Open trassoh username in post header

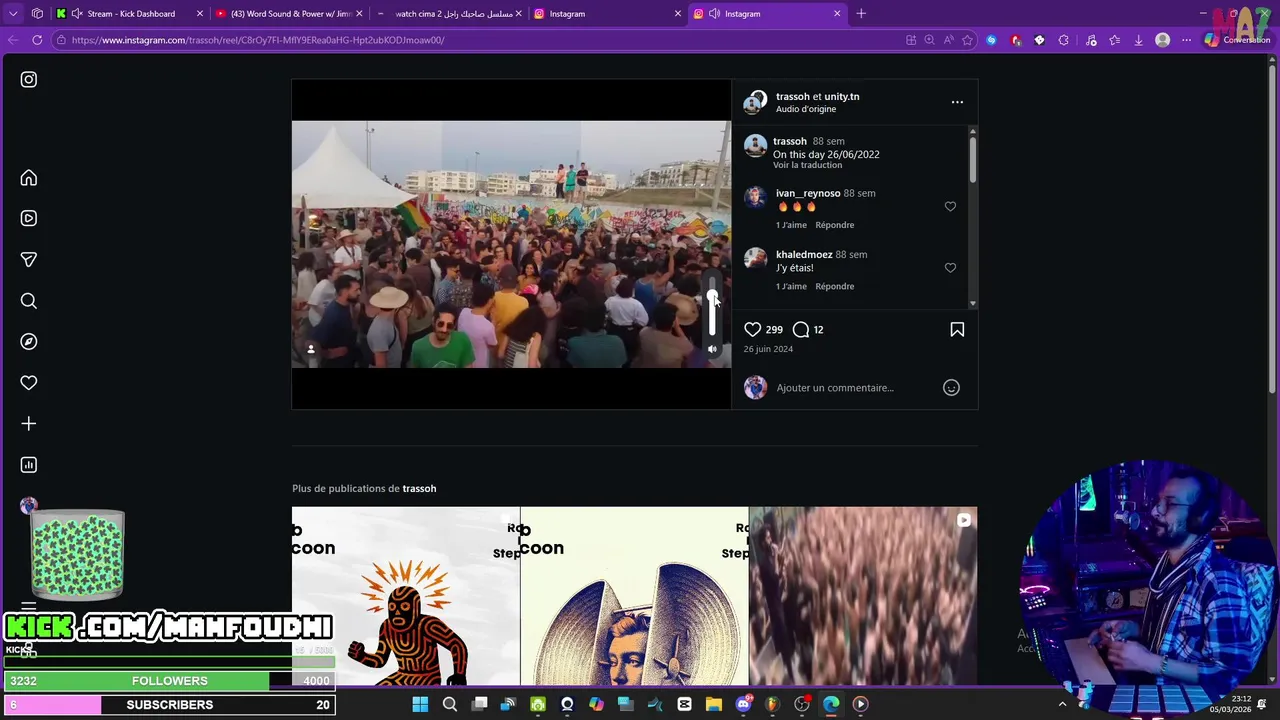click(792, 97)
